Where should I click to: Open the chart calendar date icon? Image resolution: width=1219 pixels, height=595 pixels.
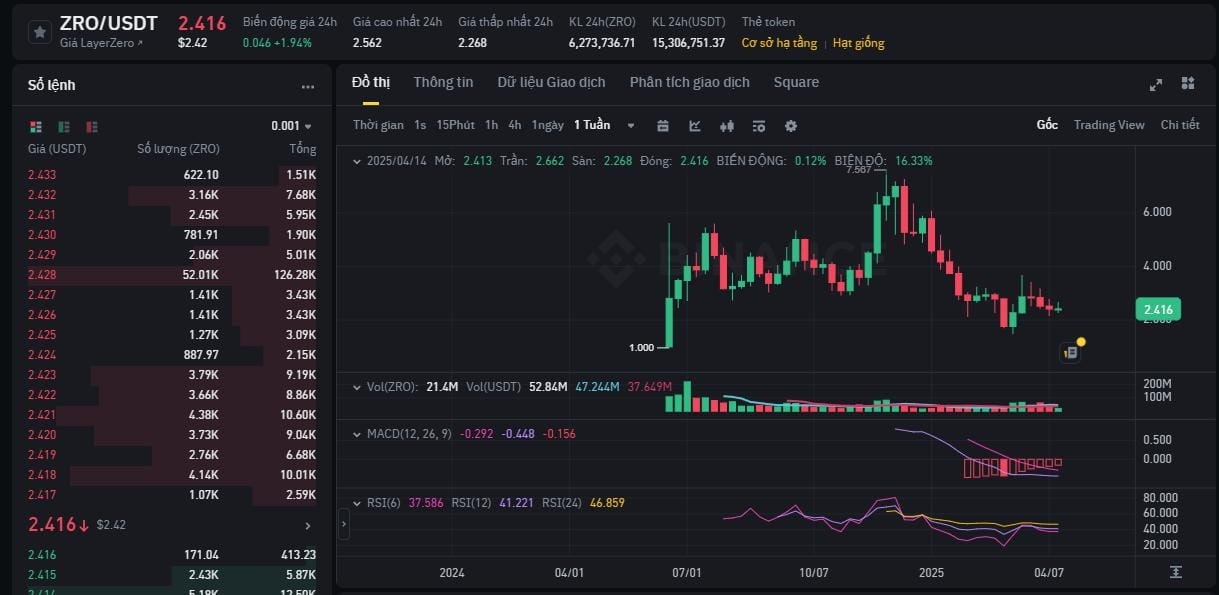click(x=662, y=126)
